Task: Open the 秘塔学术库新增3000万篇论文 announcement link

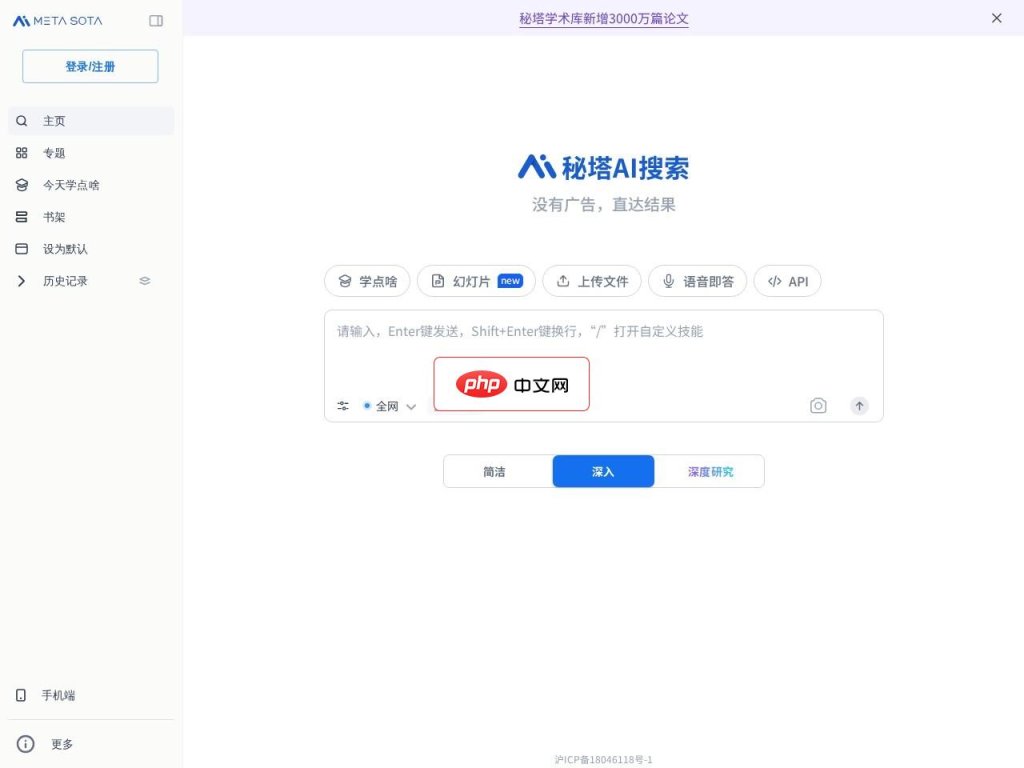Action: point(603,18)
